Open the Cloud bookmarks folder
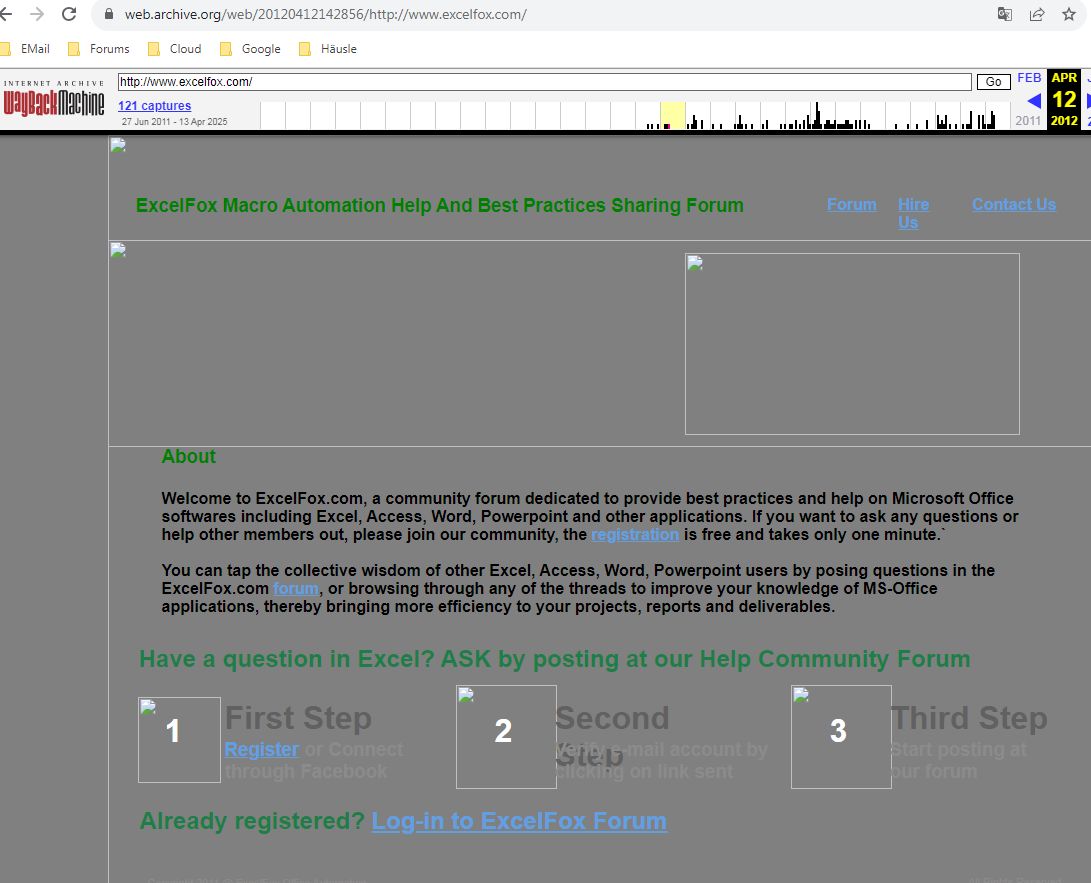 coord(175,49)
